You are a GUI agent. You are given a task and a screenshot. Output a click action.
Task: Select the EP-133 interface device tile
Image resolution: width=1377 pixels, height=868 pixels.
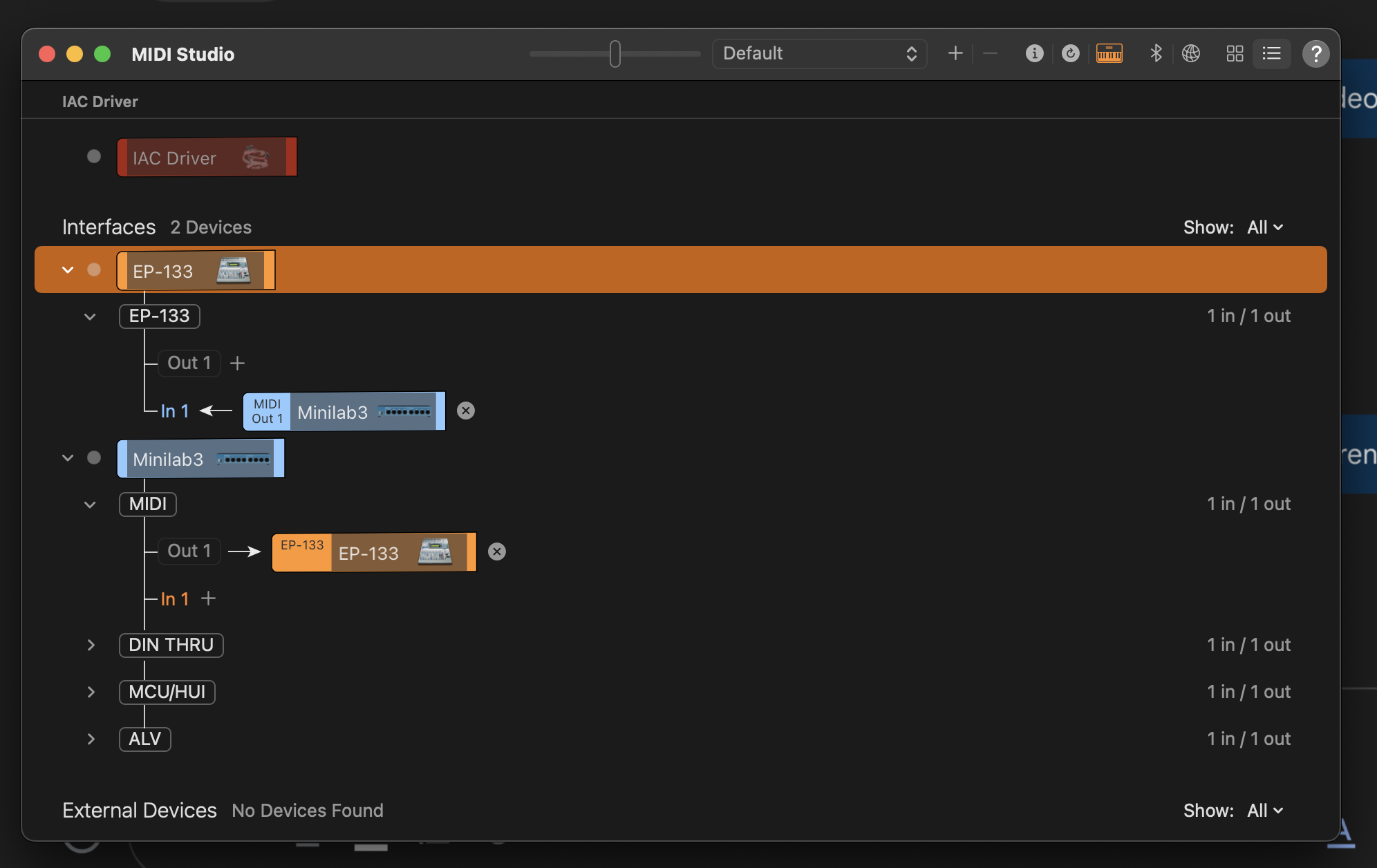tap(196, 270)
